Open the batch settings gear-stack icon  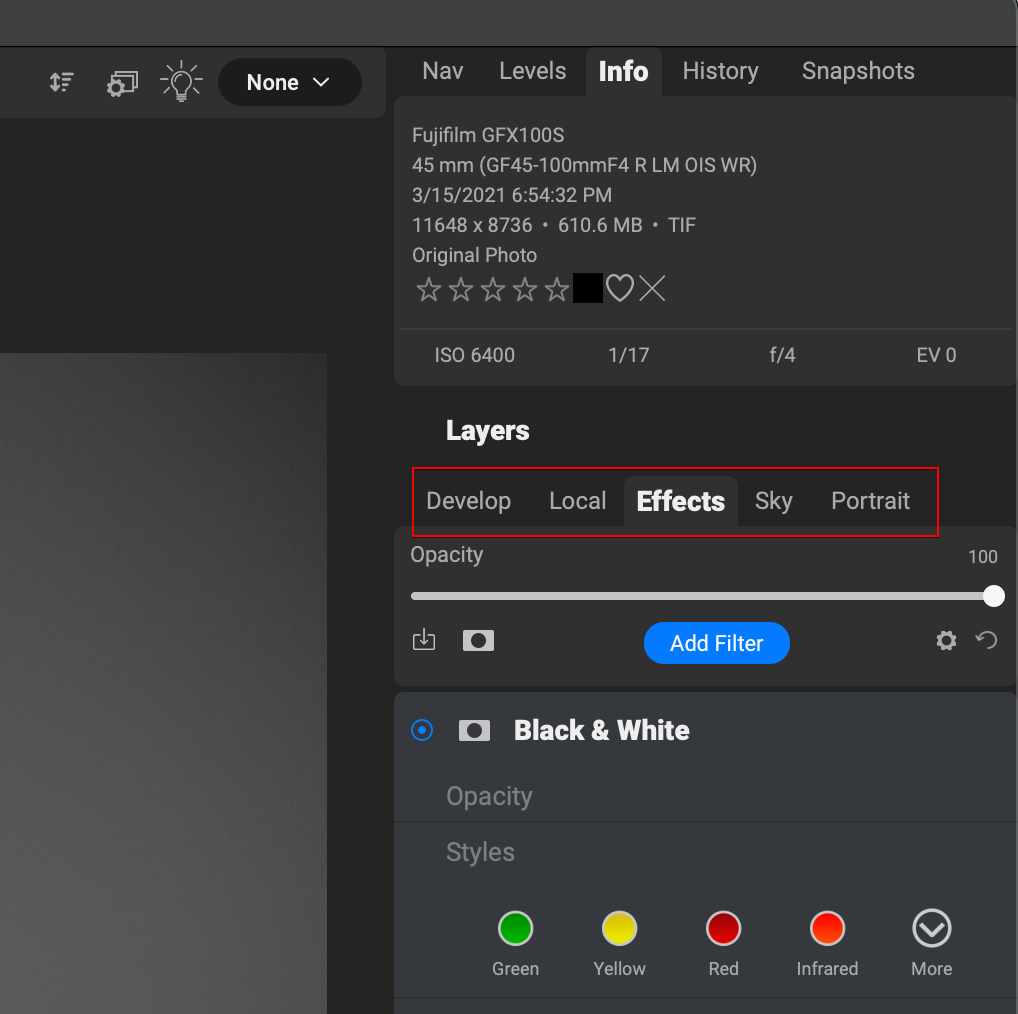pos(121,83)
